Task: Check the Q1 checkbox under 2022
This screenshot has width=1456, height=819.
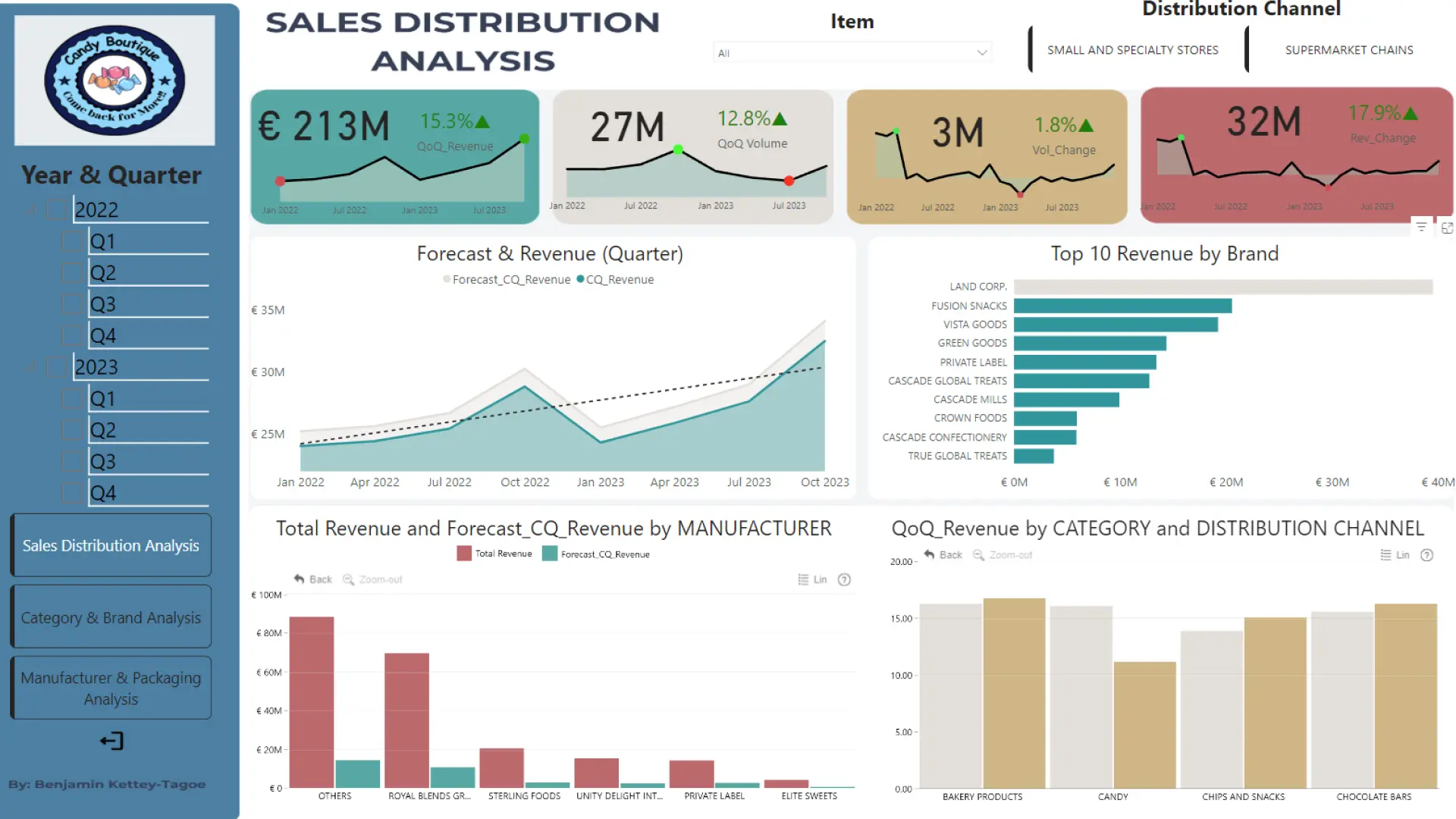Action: pyautogui.click(x=73, y=242)
